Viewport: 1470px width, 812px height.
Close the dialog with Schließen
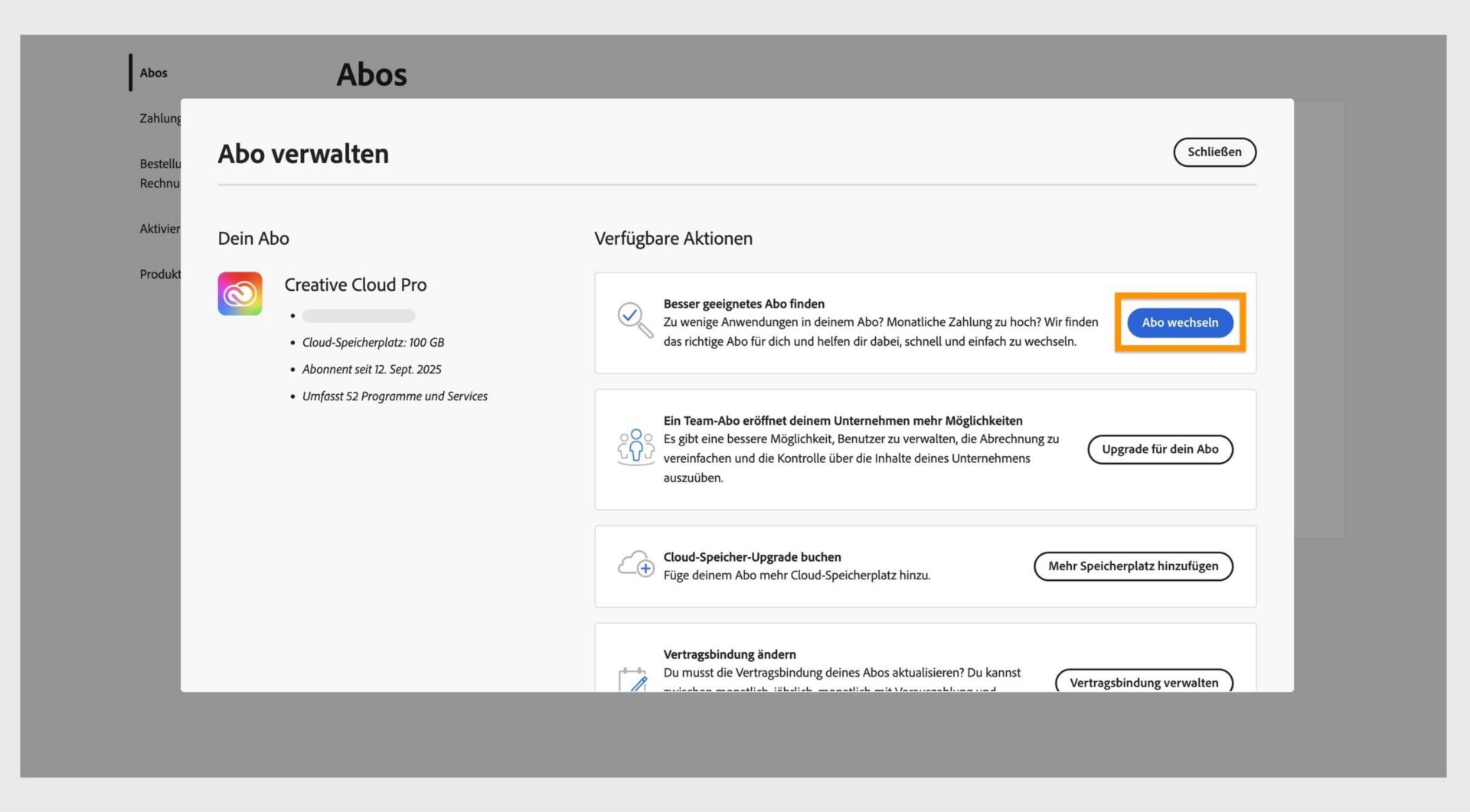[x=1214, y=152]
